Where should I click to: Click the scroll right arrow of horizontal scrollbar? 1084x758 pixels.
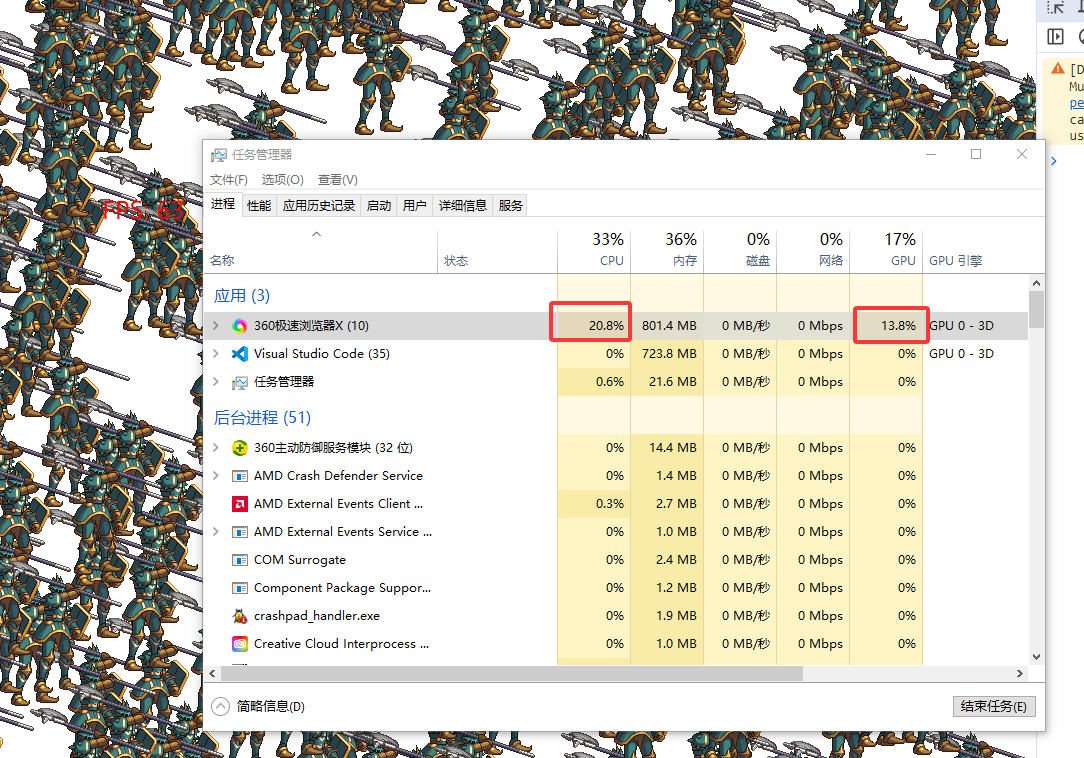pos(1020,673)
